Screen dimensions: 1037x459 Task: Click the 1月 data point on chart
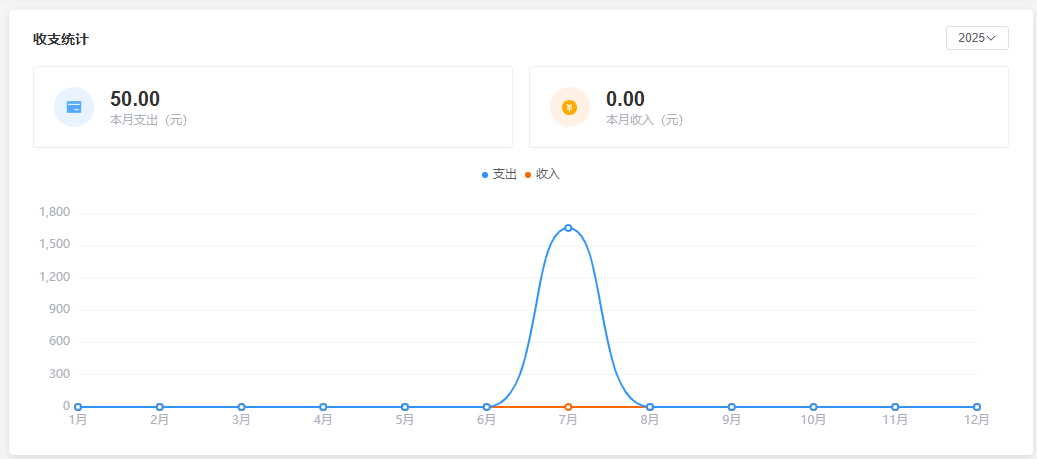[78, 407]
